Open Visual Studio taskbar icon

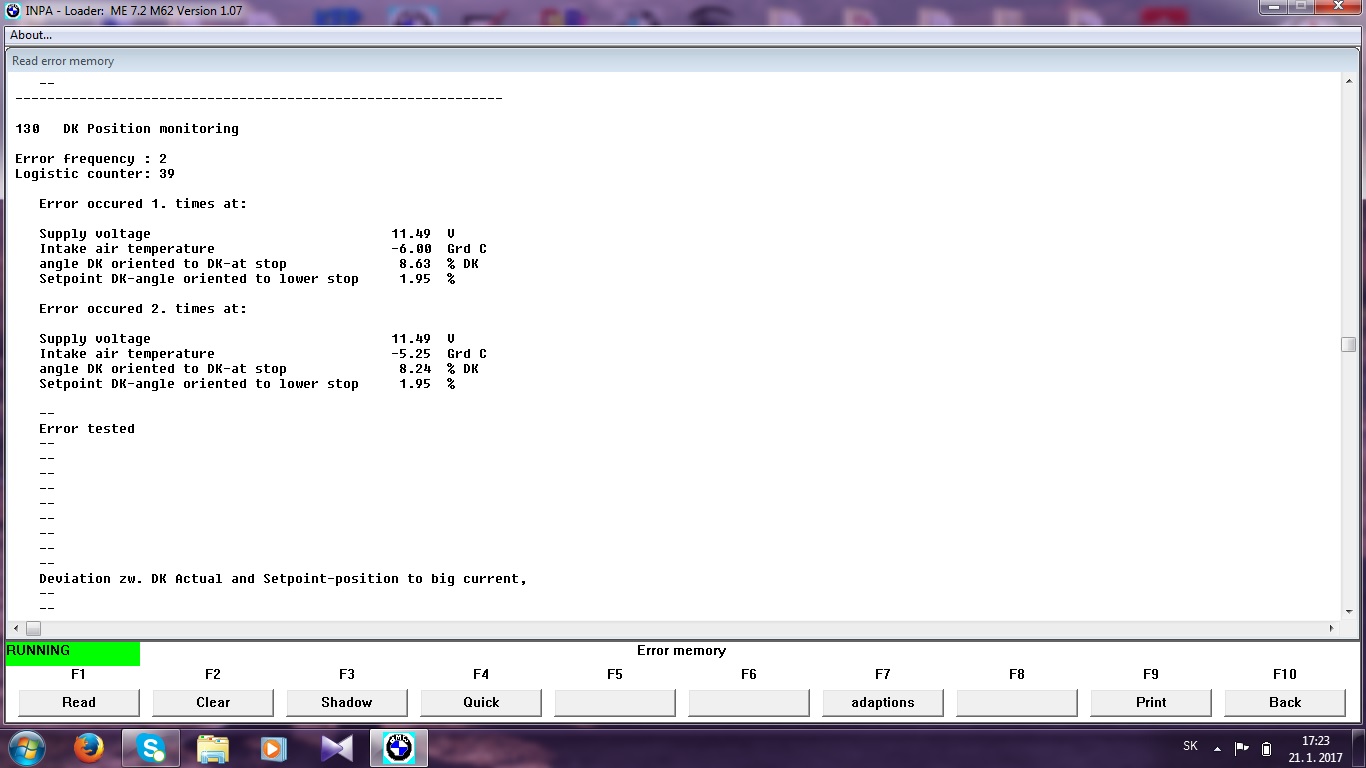(337, 748)
